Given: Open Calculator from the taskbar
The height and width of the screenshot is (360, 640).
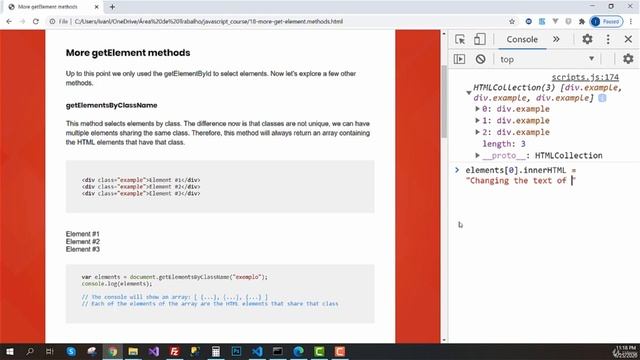Looking at the screenshot, I should (x=216, y=351).
